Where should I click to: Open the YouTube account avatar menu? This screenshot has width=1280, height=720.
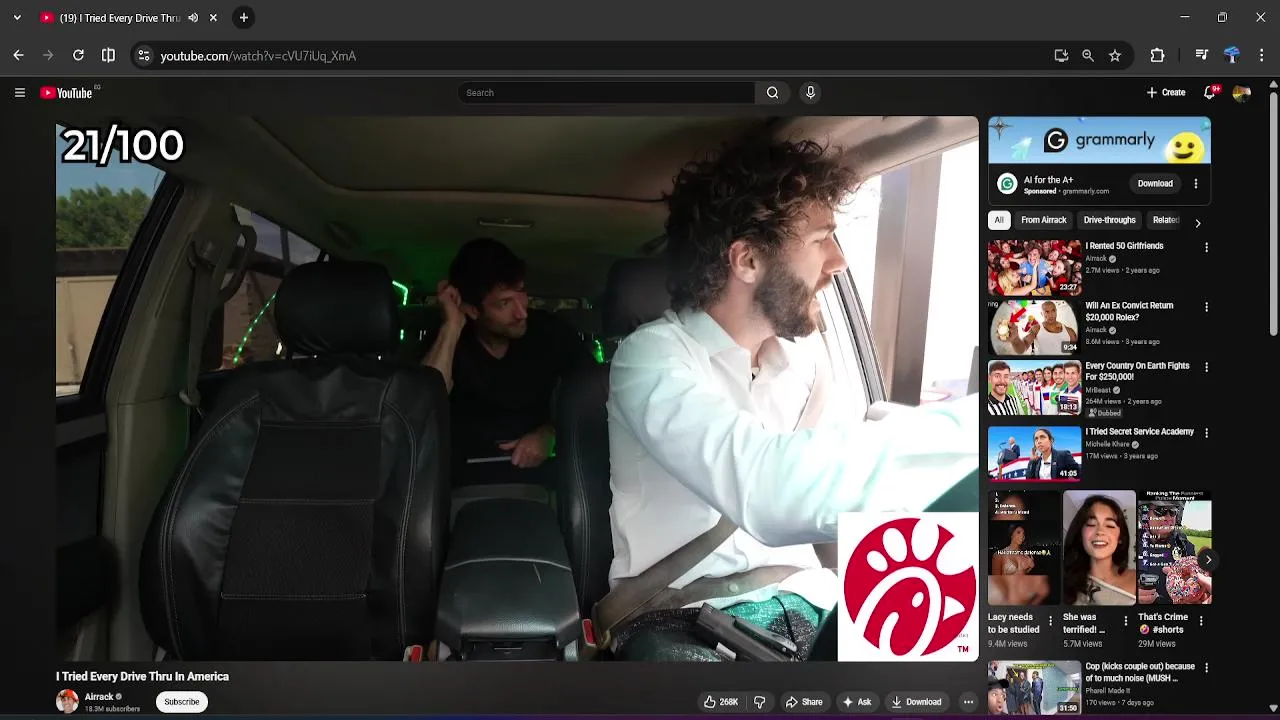tap(1242, 93)
